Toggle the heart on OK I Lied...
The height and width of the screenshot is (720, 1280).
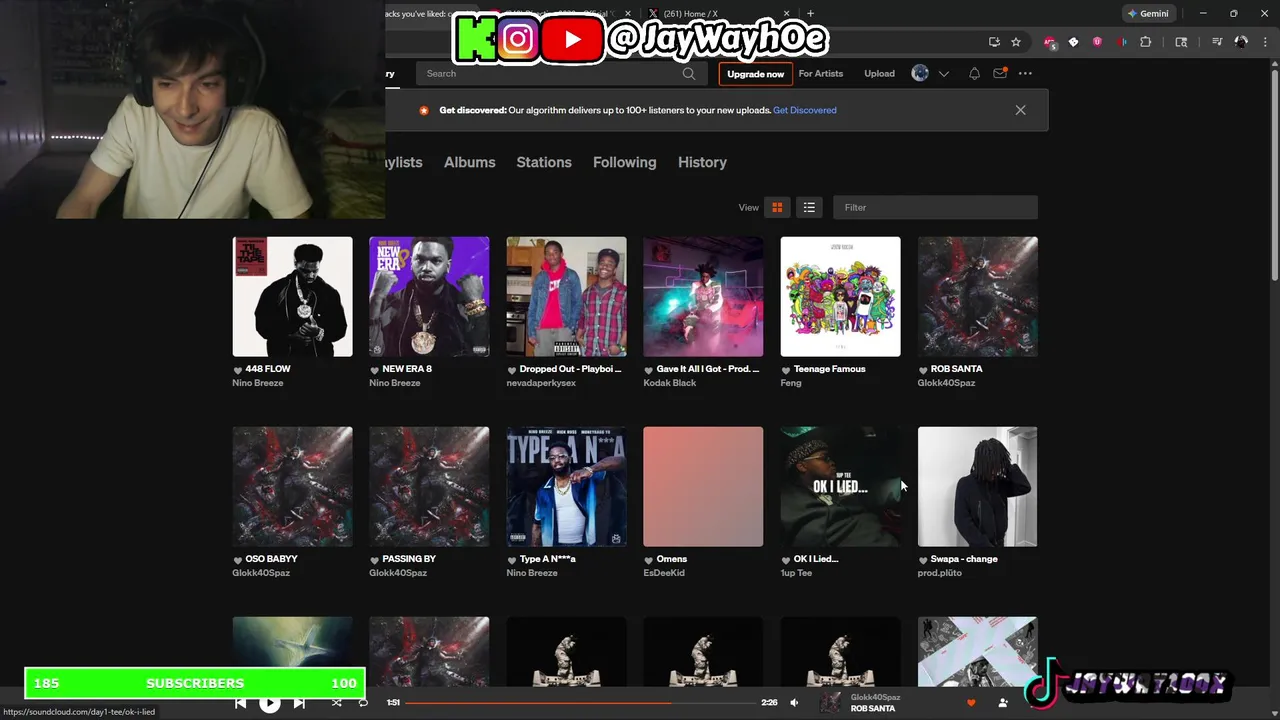tap(786, 559)
